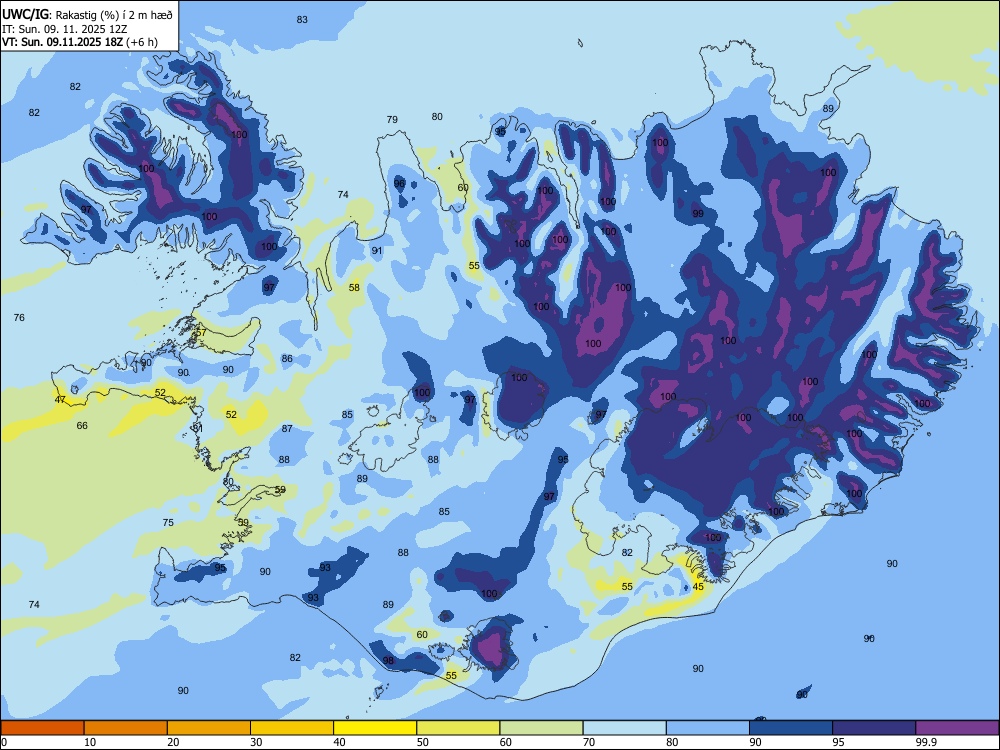Click the '79' humidity value on the map
Viewport: 1000px width, 750px height.
pos(392,119)
